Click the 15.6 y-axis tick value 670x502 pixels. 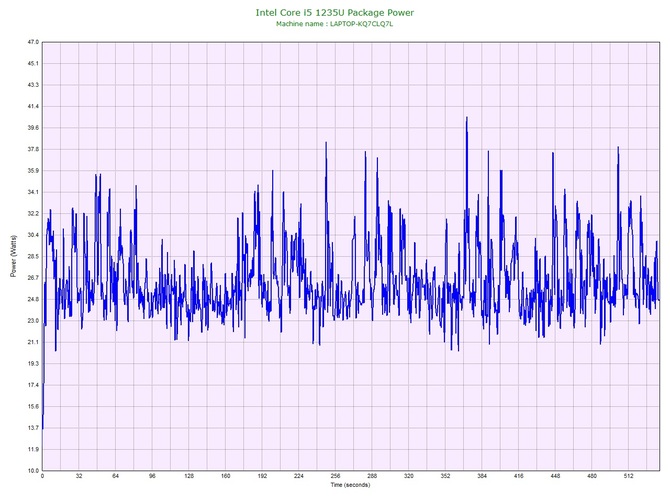coord(33,406)
